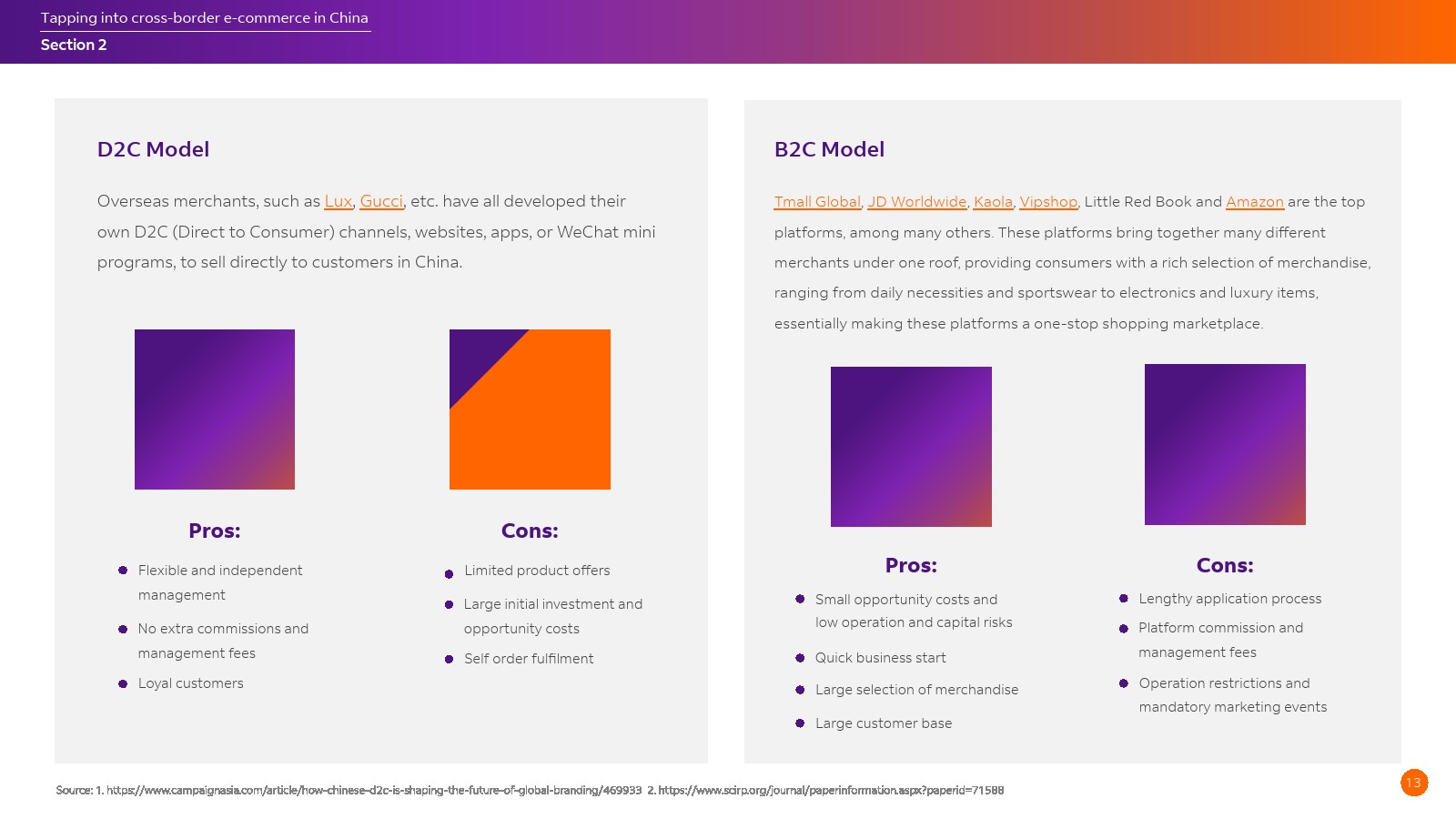1456x819 pixels.
Task: Click the B2C Model heading
Action: 829,149
